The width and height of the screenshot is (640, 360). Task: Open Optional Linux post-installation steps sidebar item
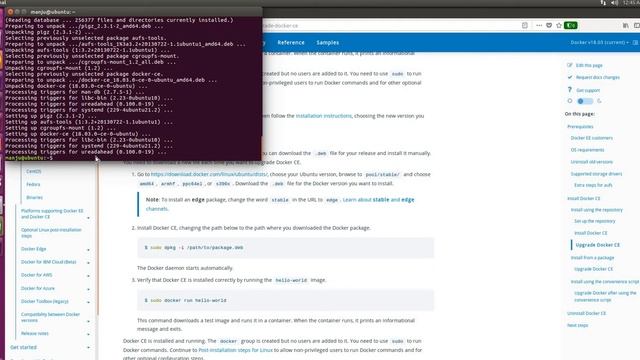point(51,233)
